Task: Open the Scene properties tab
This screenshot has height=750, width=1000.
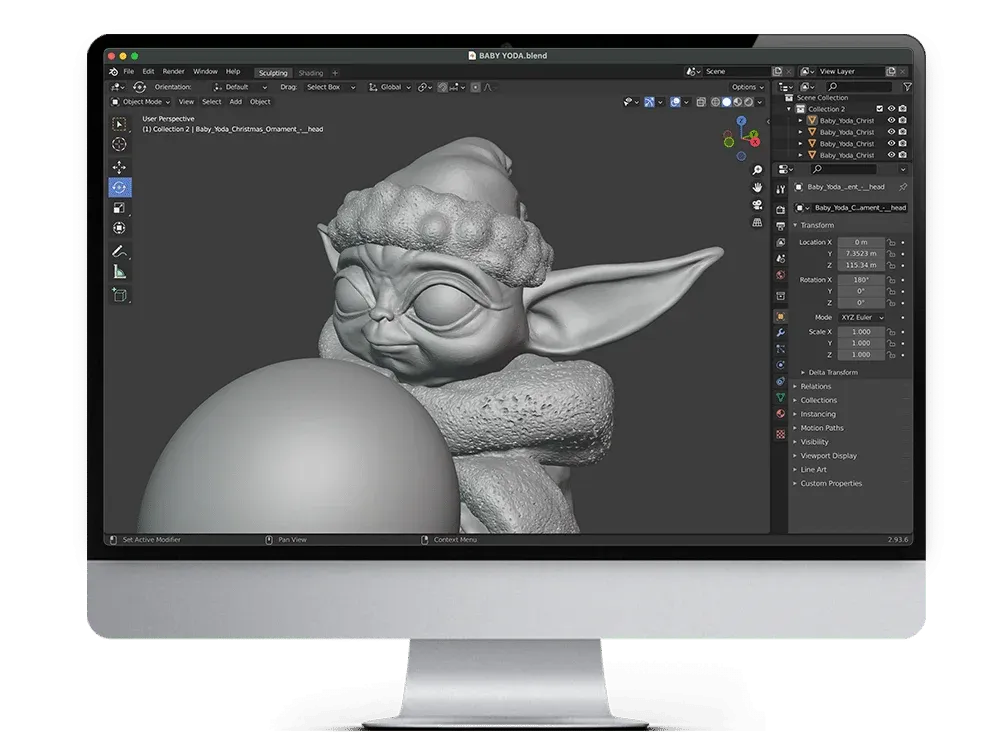Action: (781, 258)
